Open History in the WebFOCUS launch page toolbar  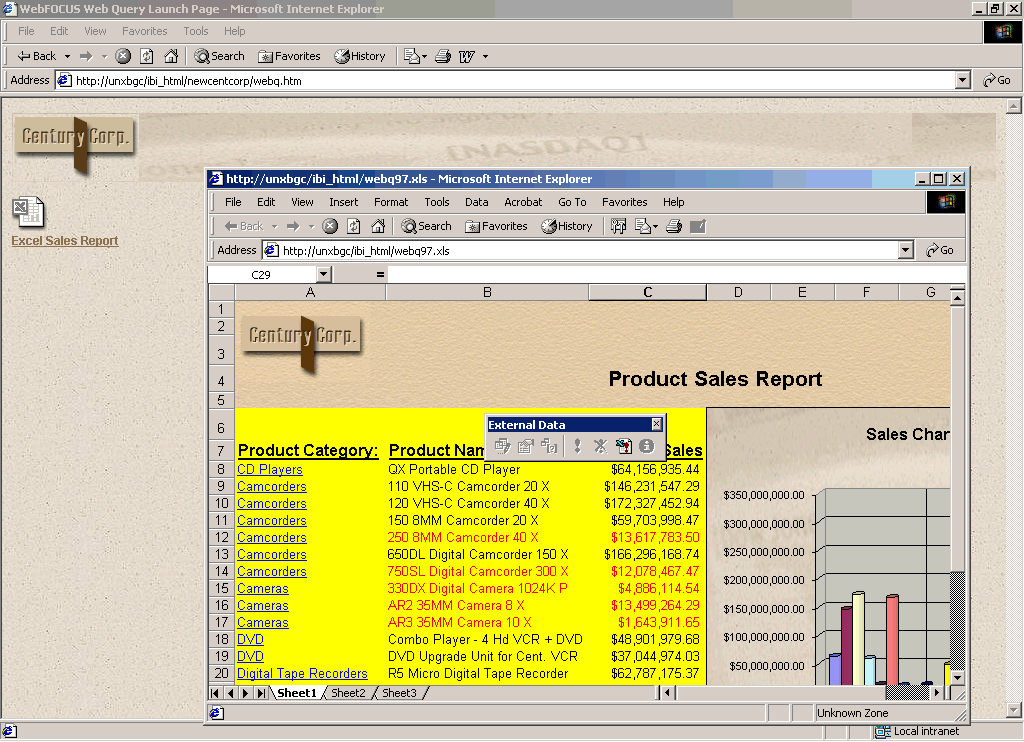pos(360,56)
